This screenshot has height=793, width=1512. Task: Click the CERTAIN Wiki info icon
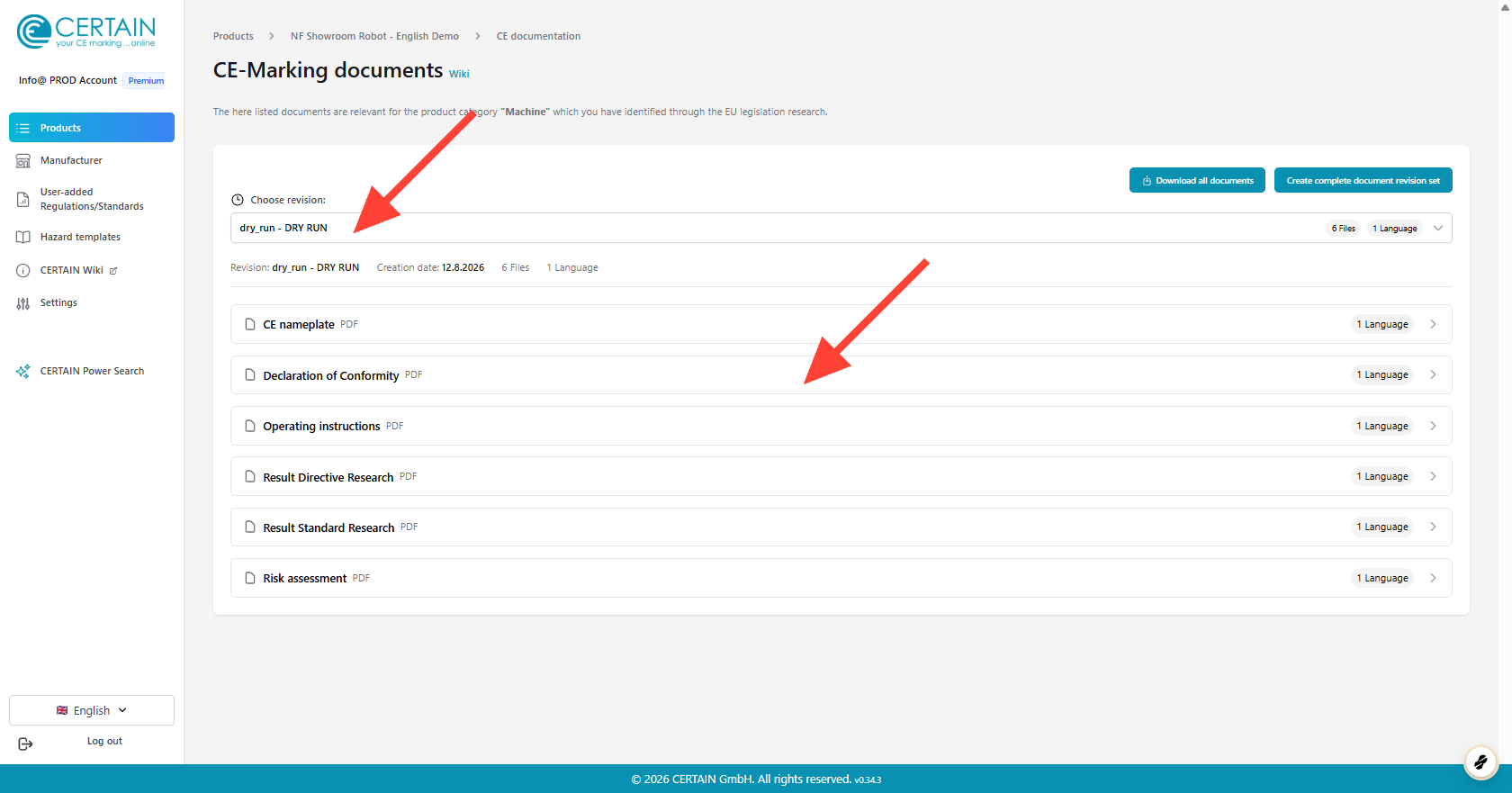[23, 270]
